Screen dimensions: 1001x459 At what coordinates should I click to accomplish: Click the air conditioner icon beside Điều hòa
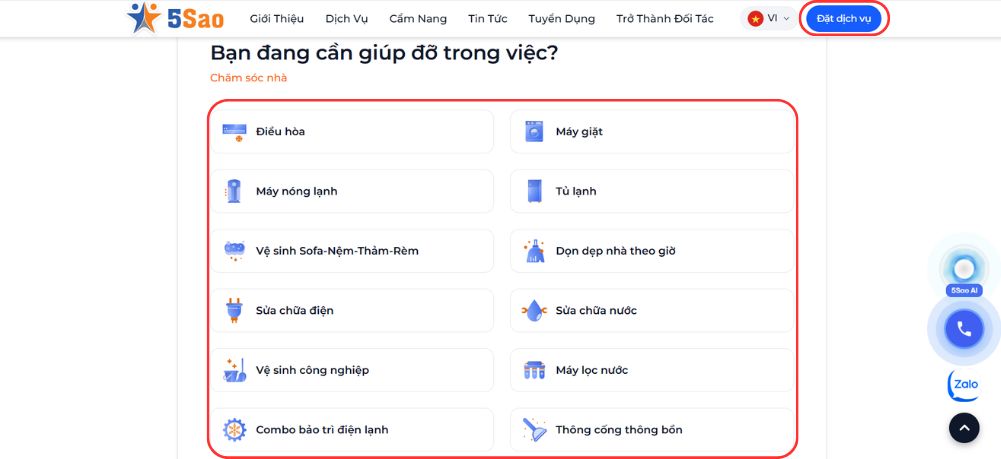click(234, 132)
